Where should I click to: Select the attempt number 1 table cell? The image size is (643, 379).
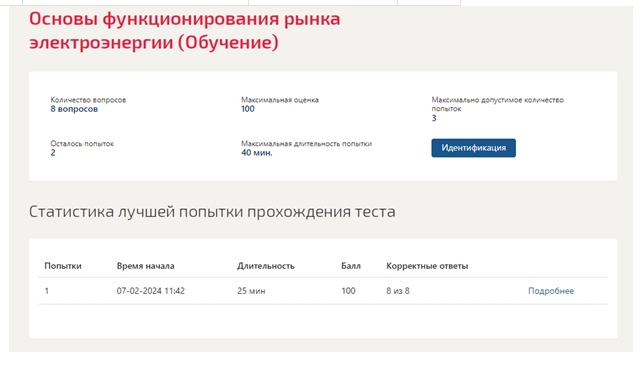point(47,291)
